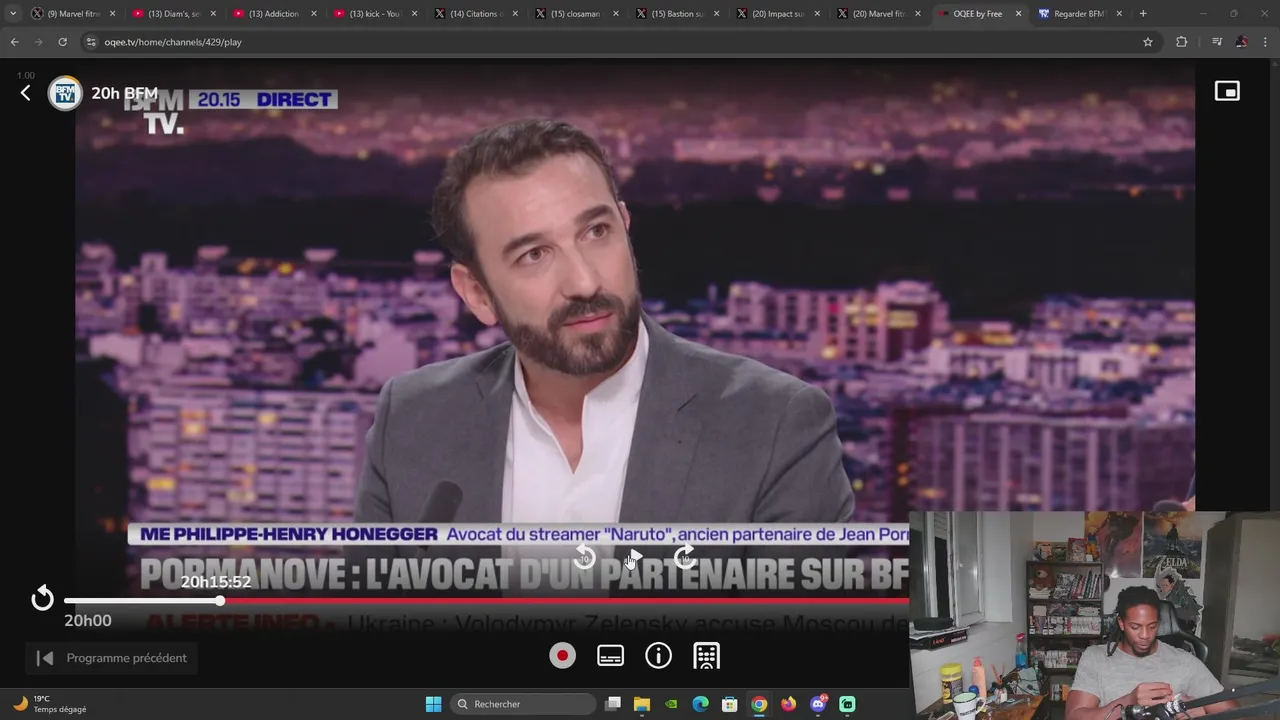
Task: Open a new browser tab
Action: (x=1143, y=14)
